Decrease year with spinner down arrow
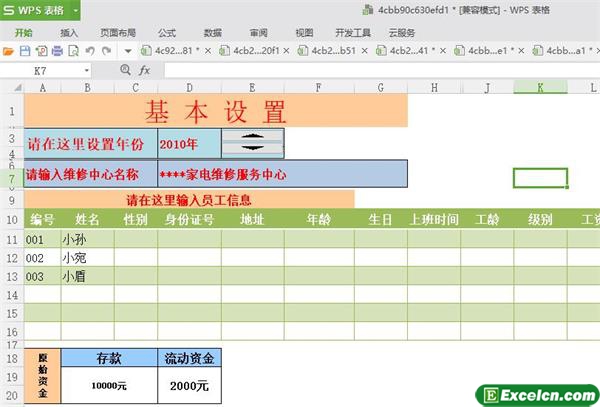 pos(252,149)
